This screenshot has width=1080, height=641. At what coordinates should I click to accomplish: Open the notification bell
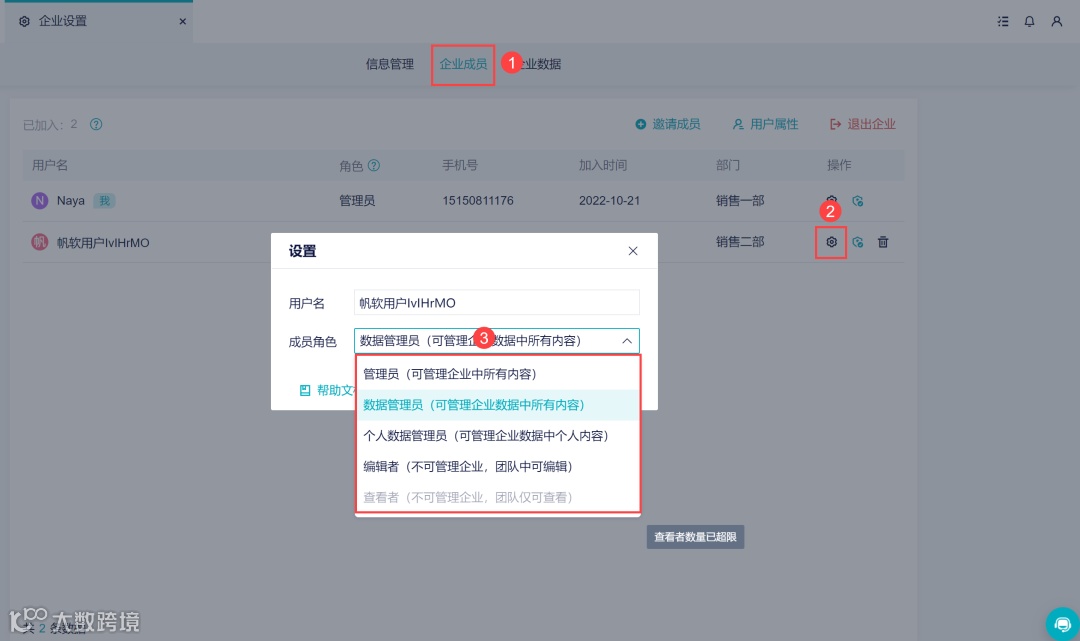click(1028, 21)
